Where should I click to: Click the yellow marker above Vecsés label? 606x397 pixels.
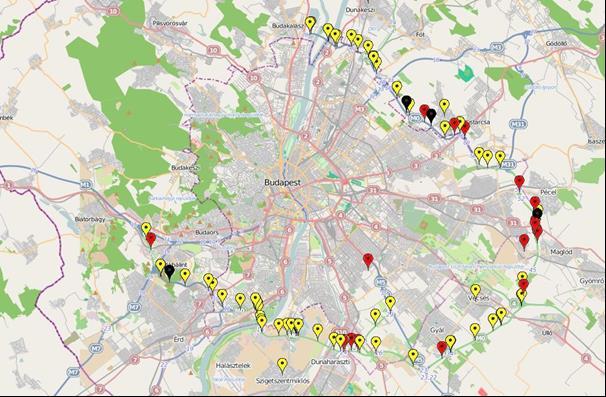[x=475, y=291]
